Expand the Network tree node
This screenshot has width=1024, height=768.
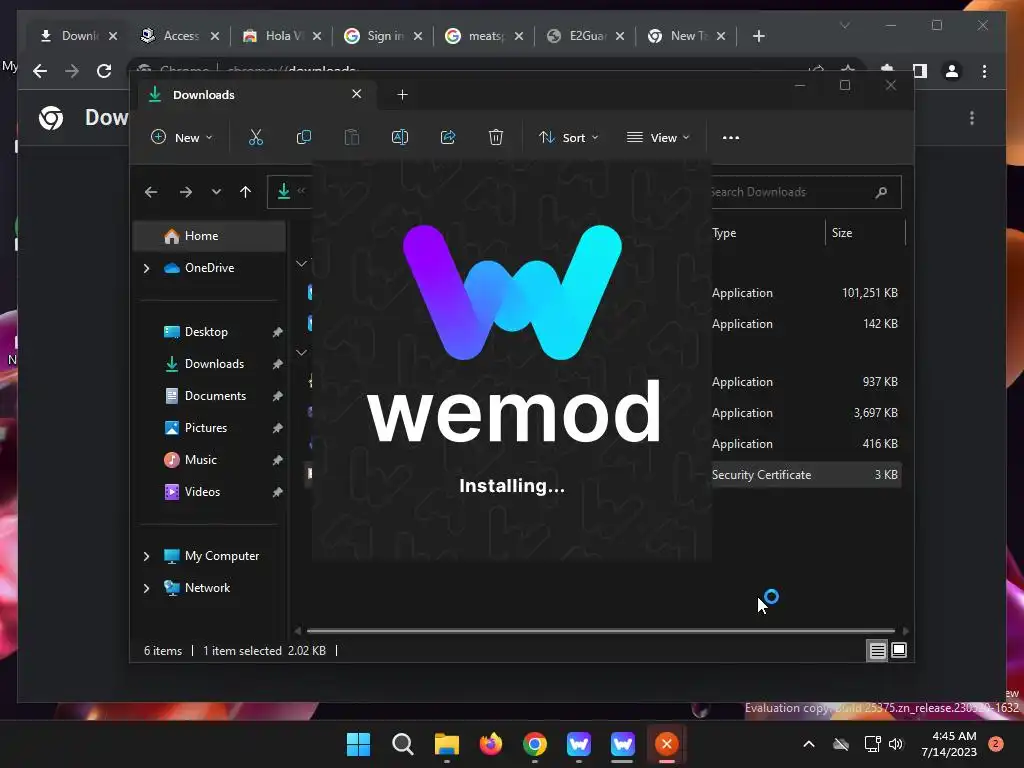click(x=146, y=588)
